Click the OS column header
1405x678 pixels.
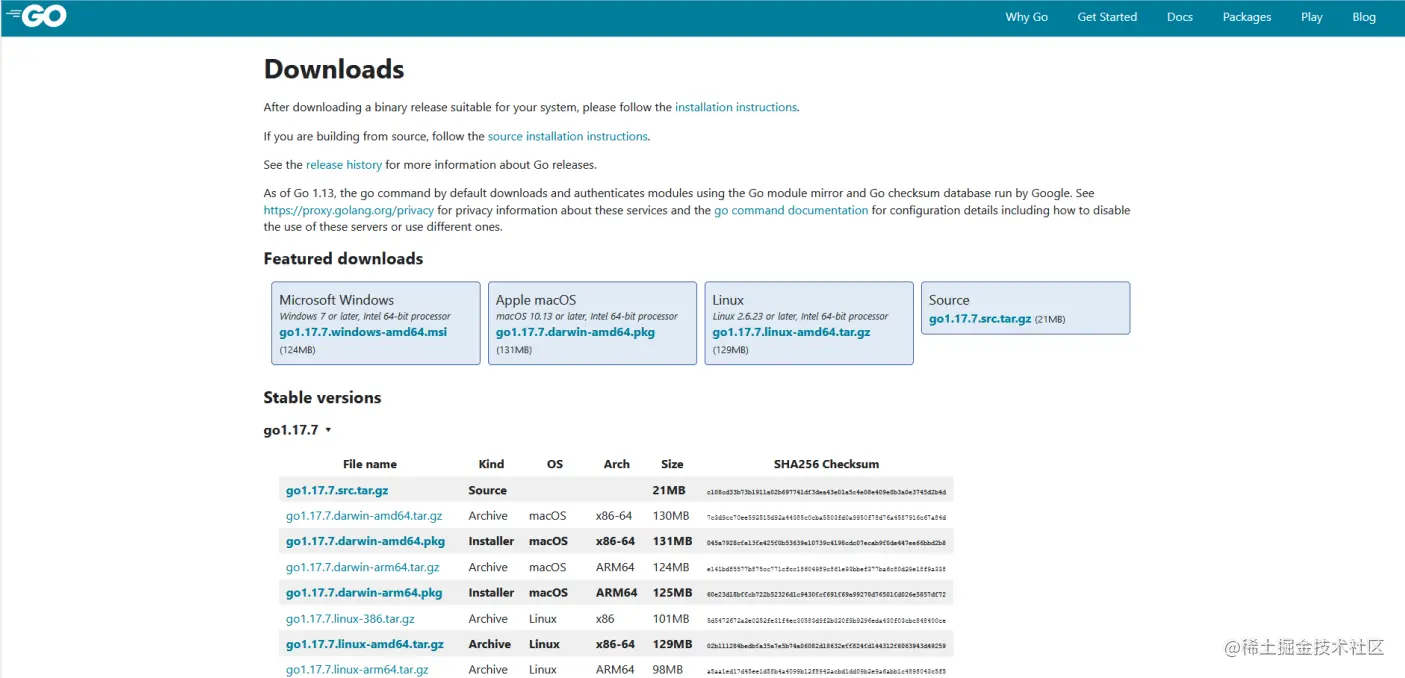coord(555,464)
